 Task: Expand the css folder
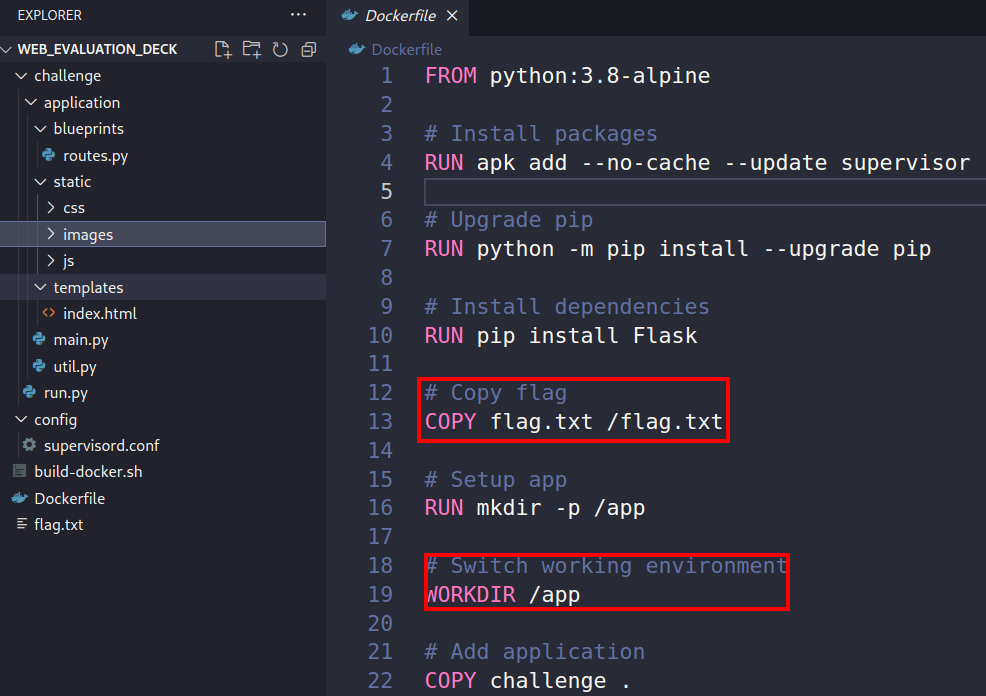52,208
